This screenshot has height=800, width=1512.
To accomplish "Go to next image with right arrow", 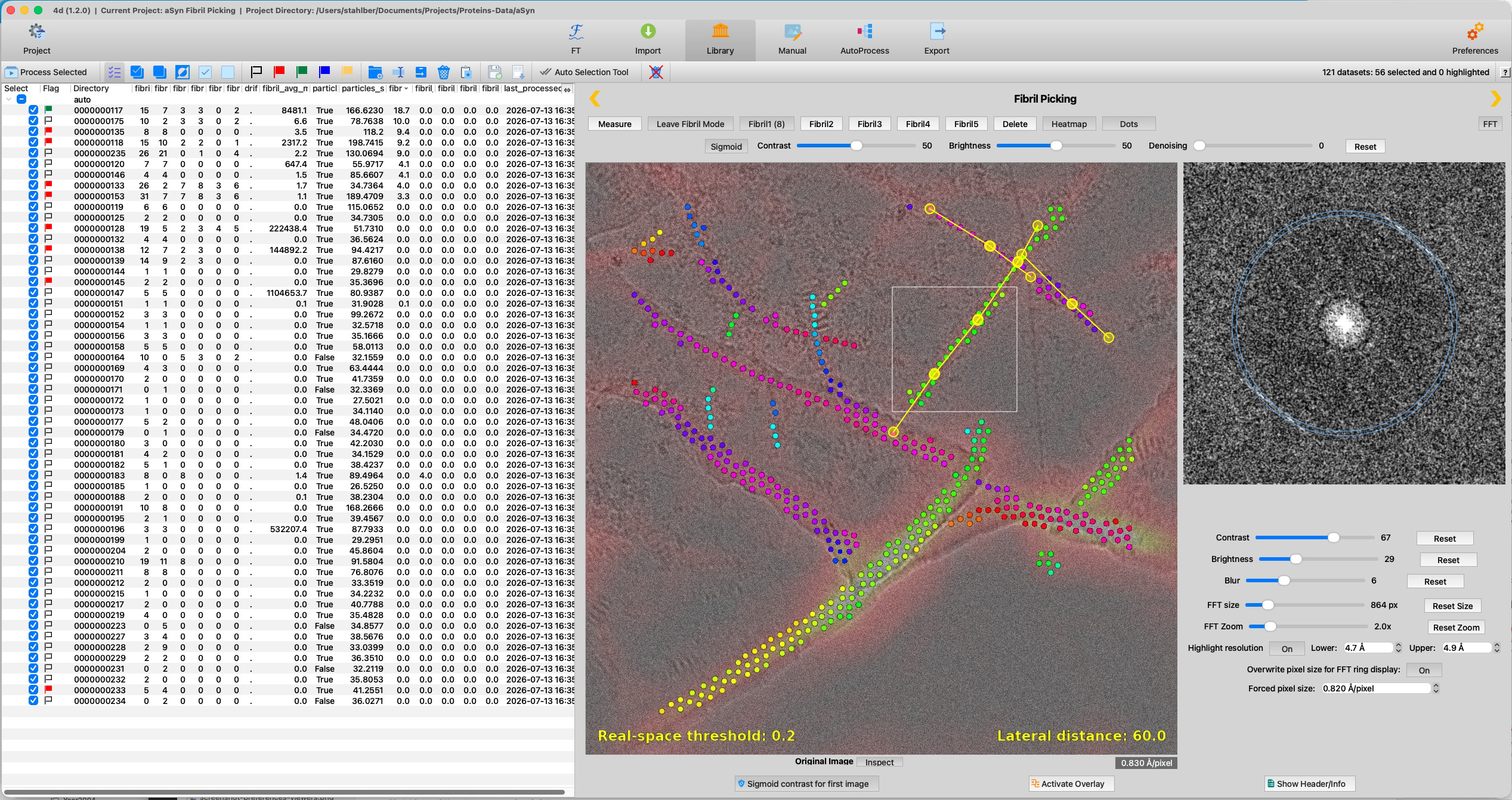I will tap(1495, 98).
